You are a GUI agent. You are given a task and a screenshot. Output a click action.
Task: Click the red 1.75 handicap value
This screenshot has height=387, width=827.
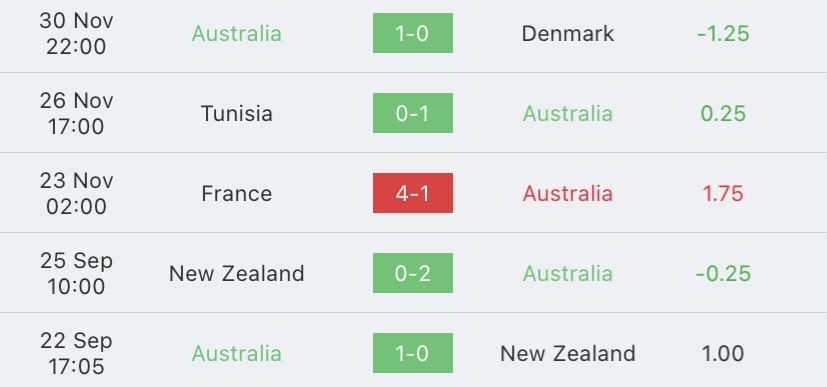click(723, 194)
